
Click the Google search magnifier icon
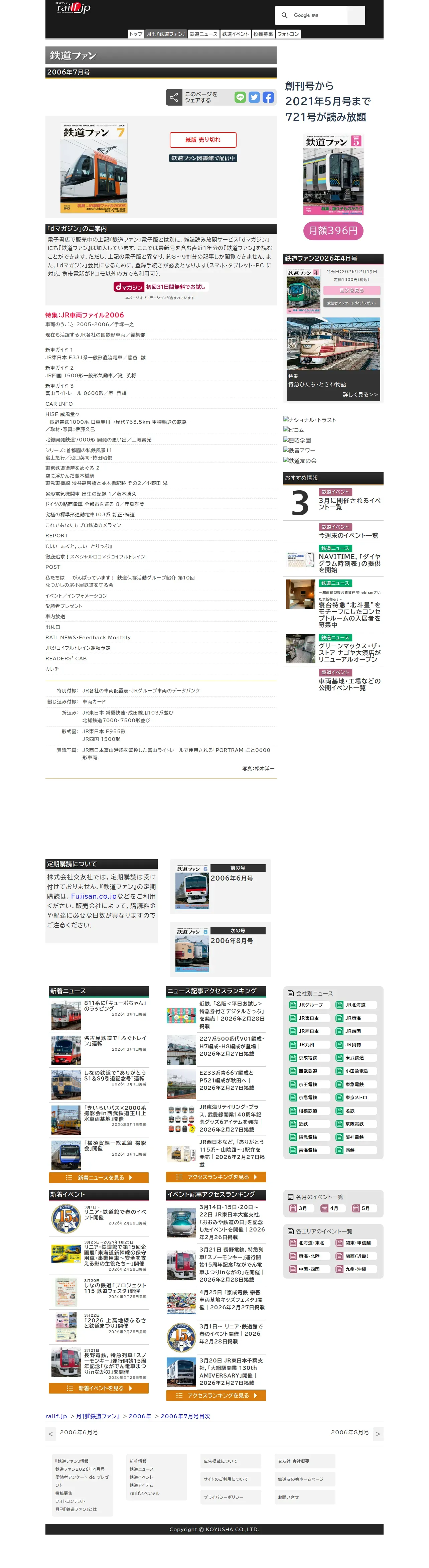coord(285,15)
